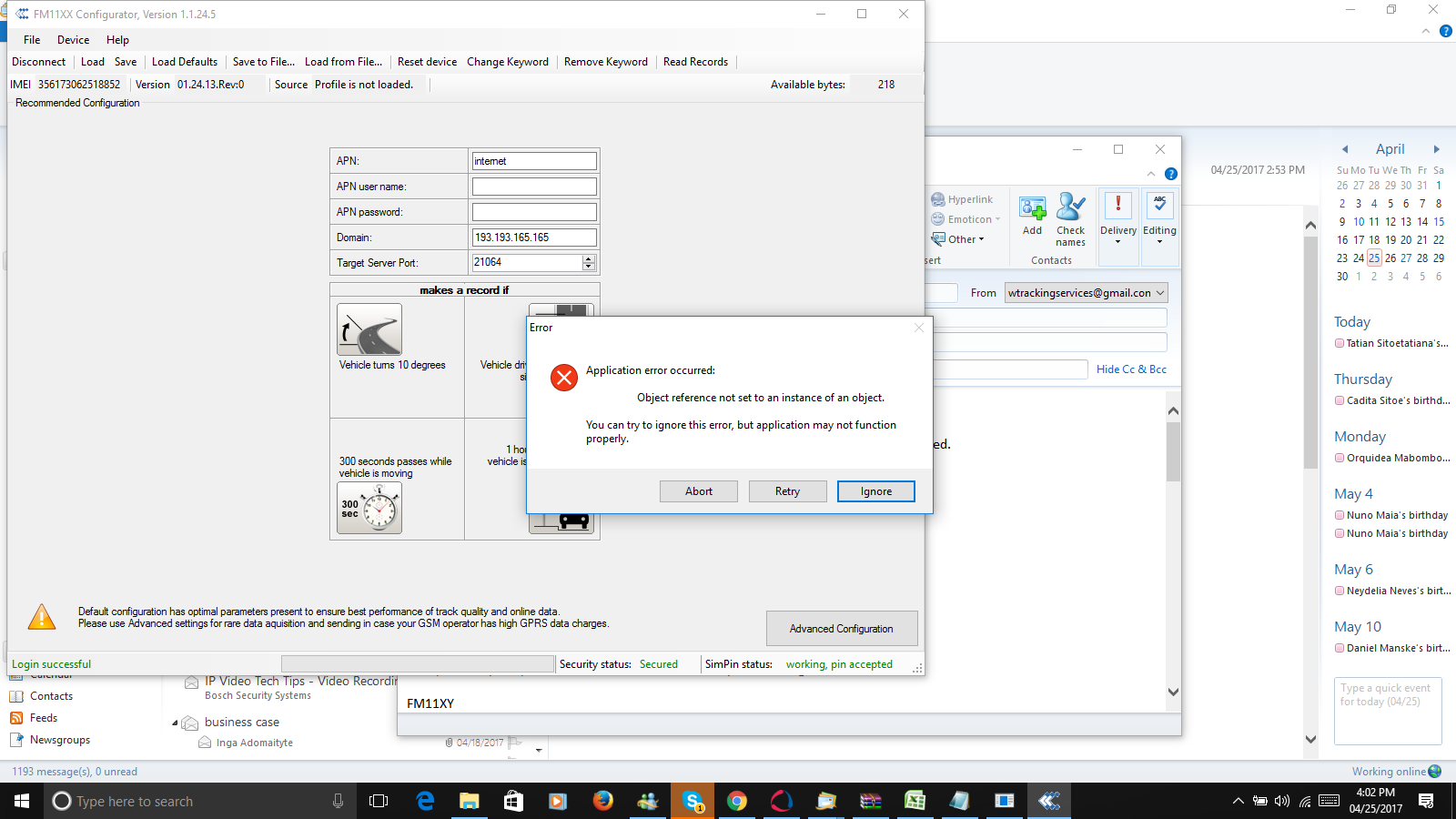Click the Add contacts icon
The width and height of the screenshot is (1456, 819).
[x=1032, y=208]
